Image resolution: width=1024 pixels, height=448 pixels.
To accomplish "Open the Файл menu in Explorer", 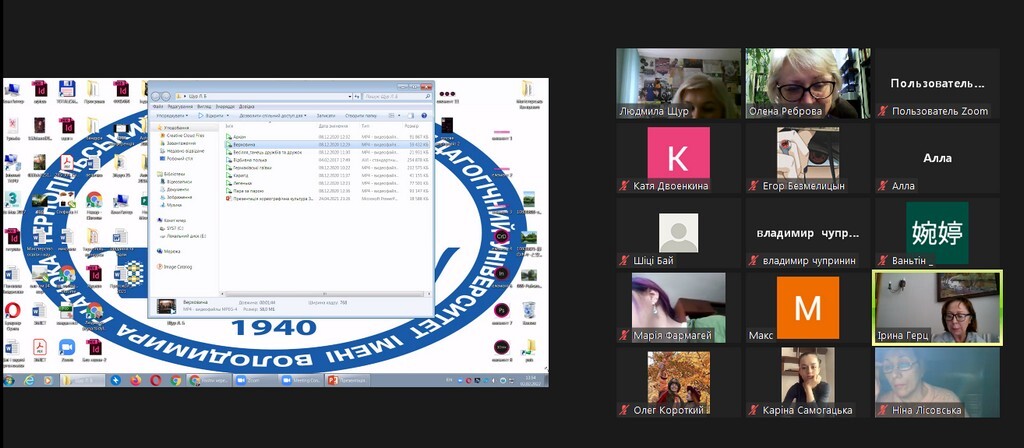I will pos(157,106).
